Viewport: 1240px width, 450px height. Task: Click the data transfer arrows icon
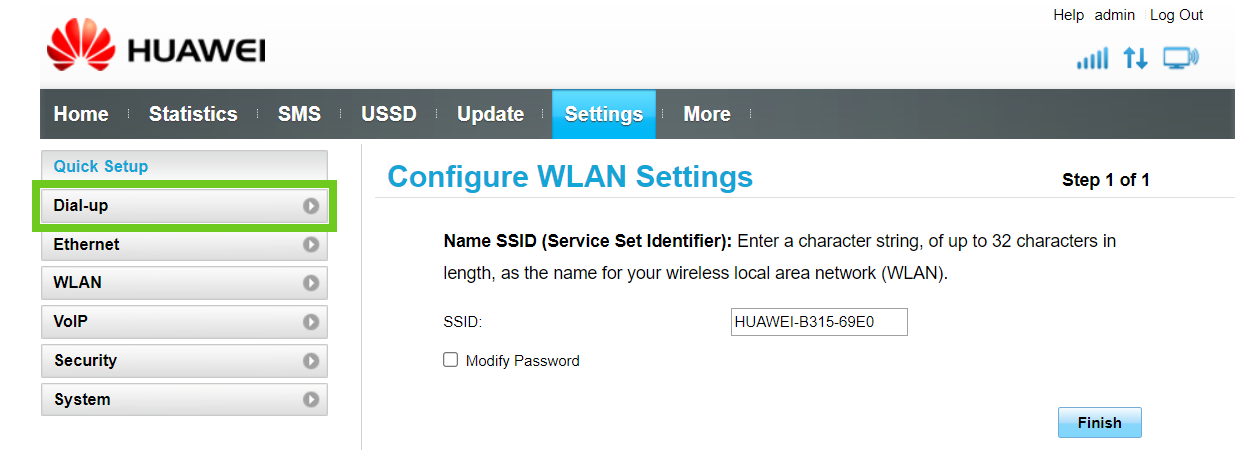tap(1135, 58)
